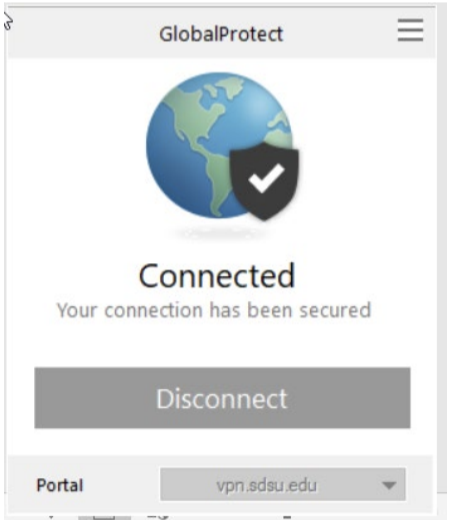
Task: Click the GlobalProtect title text
Action: [x=221, y=34]
